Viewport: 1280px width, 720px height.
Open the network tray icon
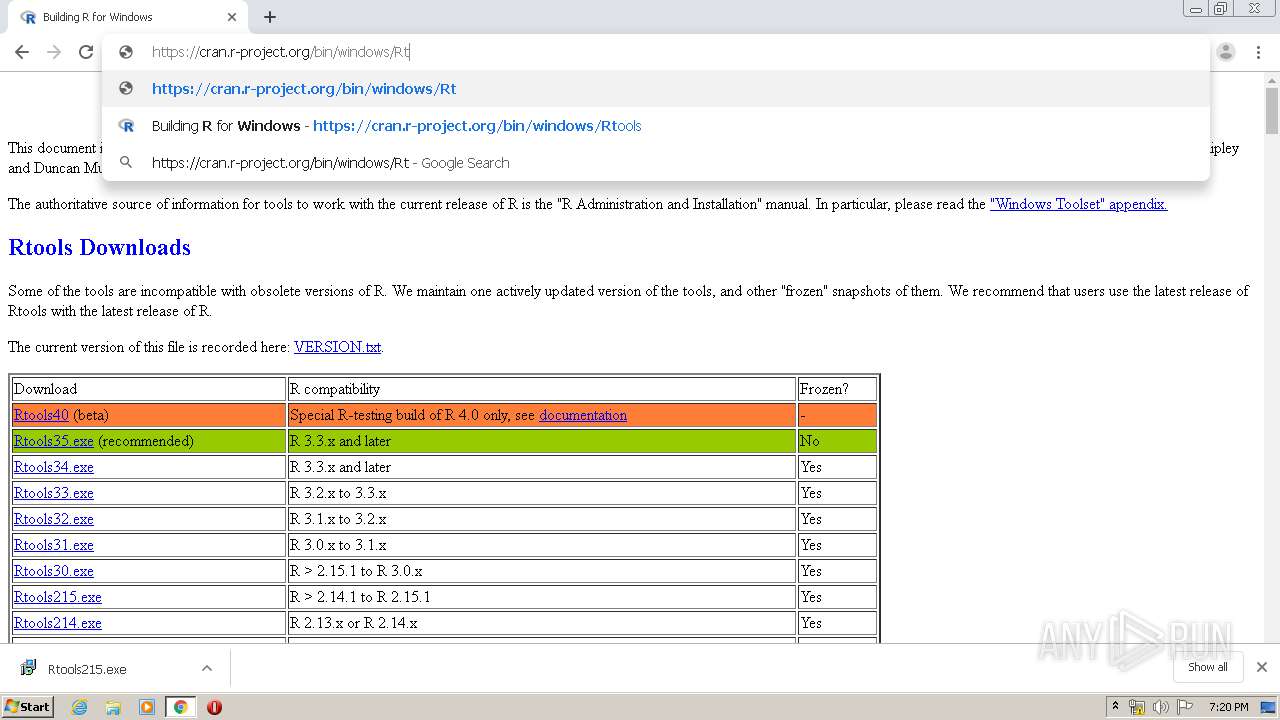1137,707
